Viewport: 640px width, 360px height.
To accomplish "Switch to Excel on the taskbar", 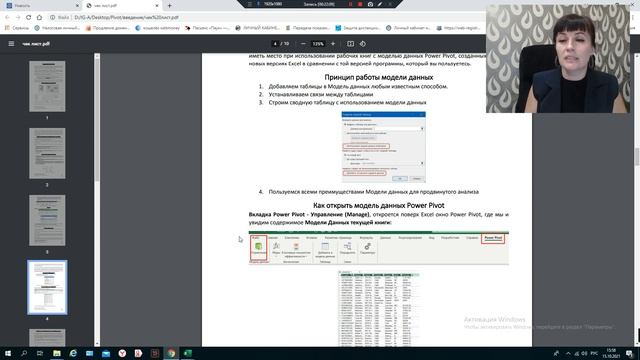I will [x=187, y=353].
